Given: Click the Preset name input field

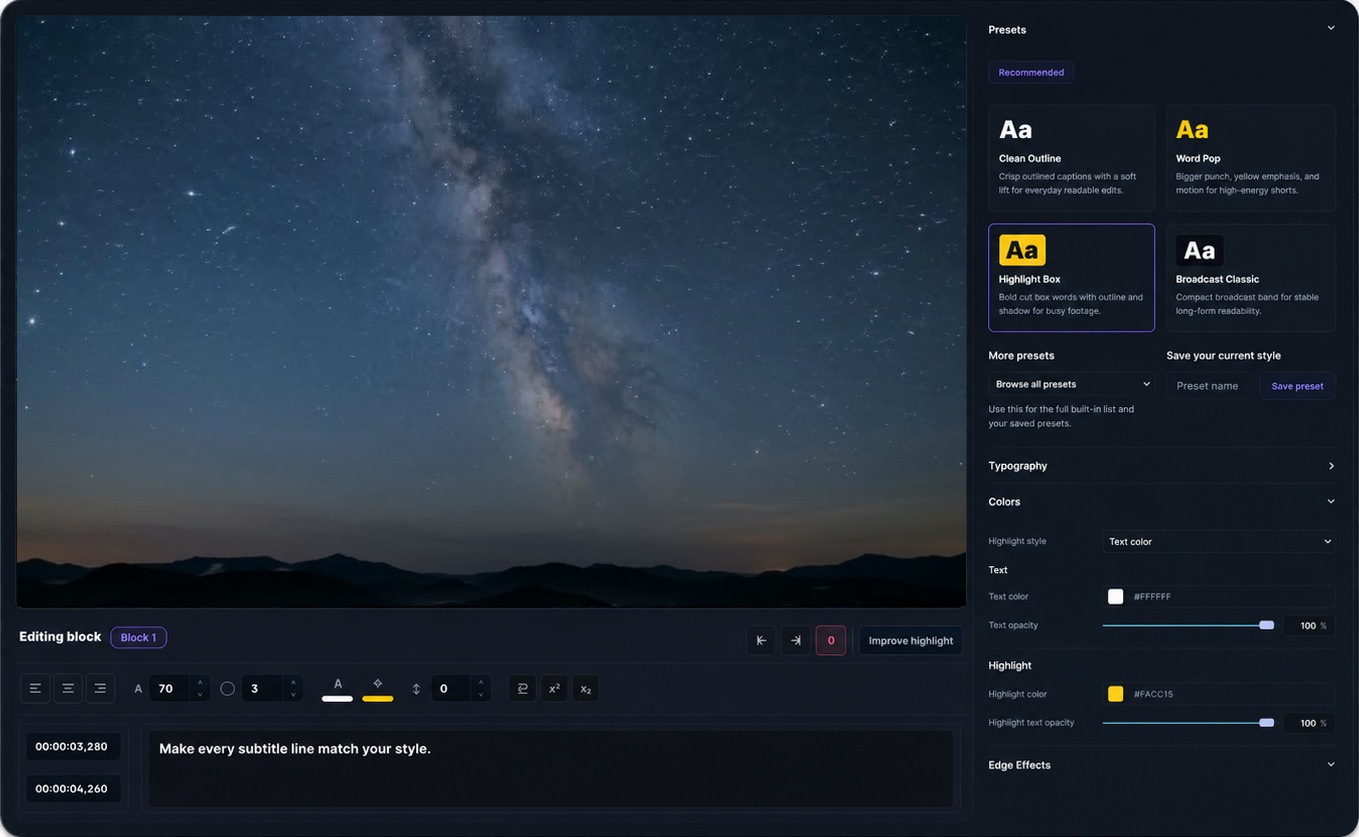Looking at the screenshot, I should 1207,386.
